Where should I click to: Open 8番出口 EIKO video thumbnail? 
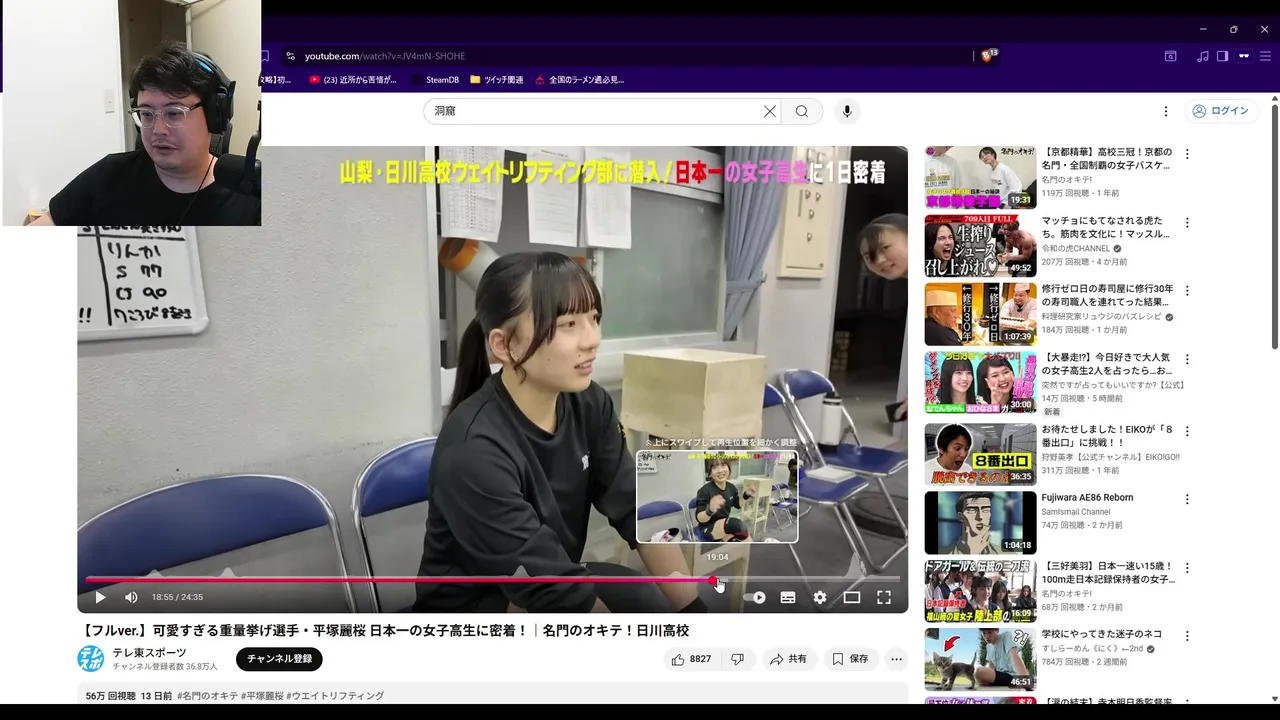pos(980,454)
